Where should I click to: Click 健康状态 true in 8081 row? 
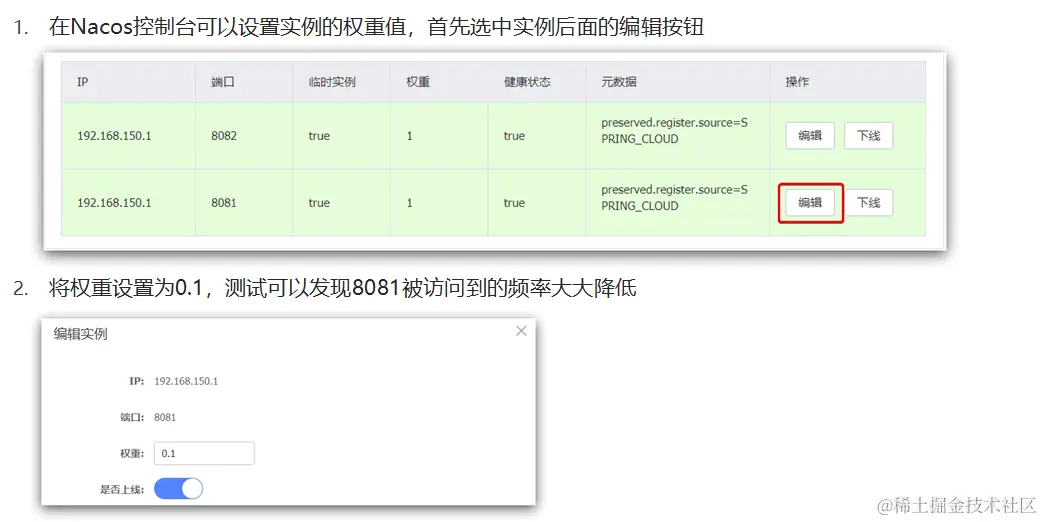click(514, 203)
